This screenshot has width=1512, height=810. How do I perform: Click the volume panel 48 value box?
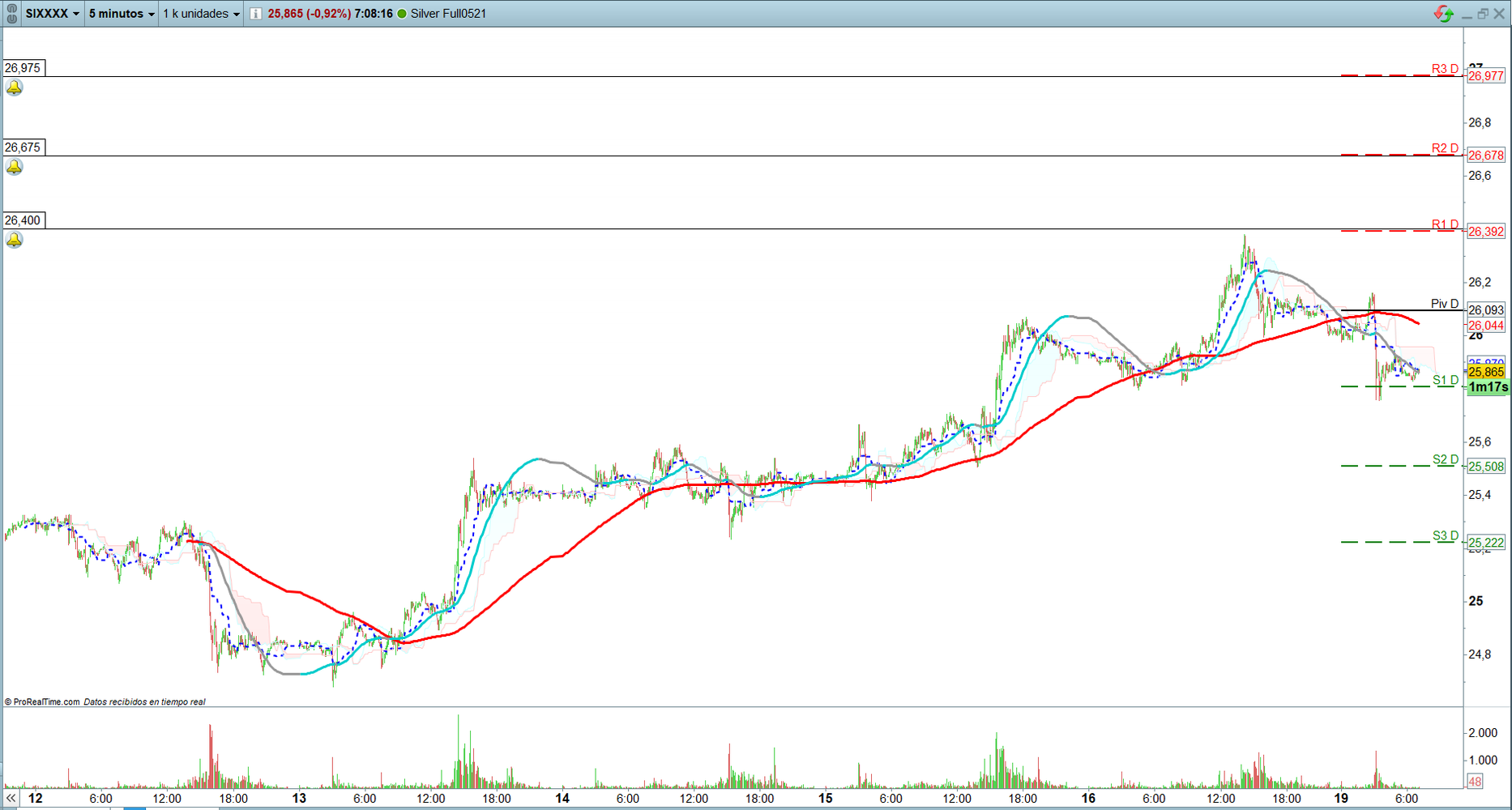click(1475, 782)
